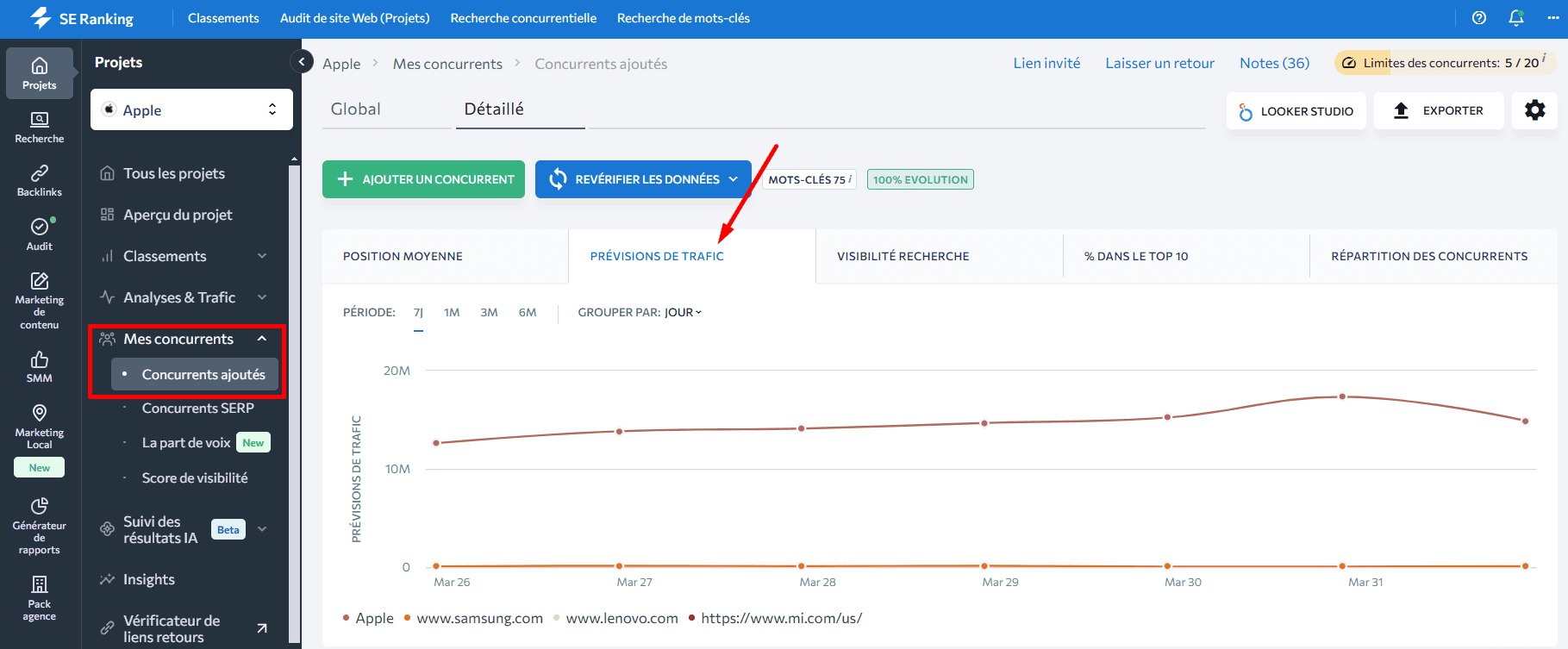1568x649 pixels.
Task: Open Audit de site Web (Projets) menu
Action: tap(354, 18)
